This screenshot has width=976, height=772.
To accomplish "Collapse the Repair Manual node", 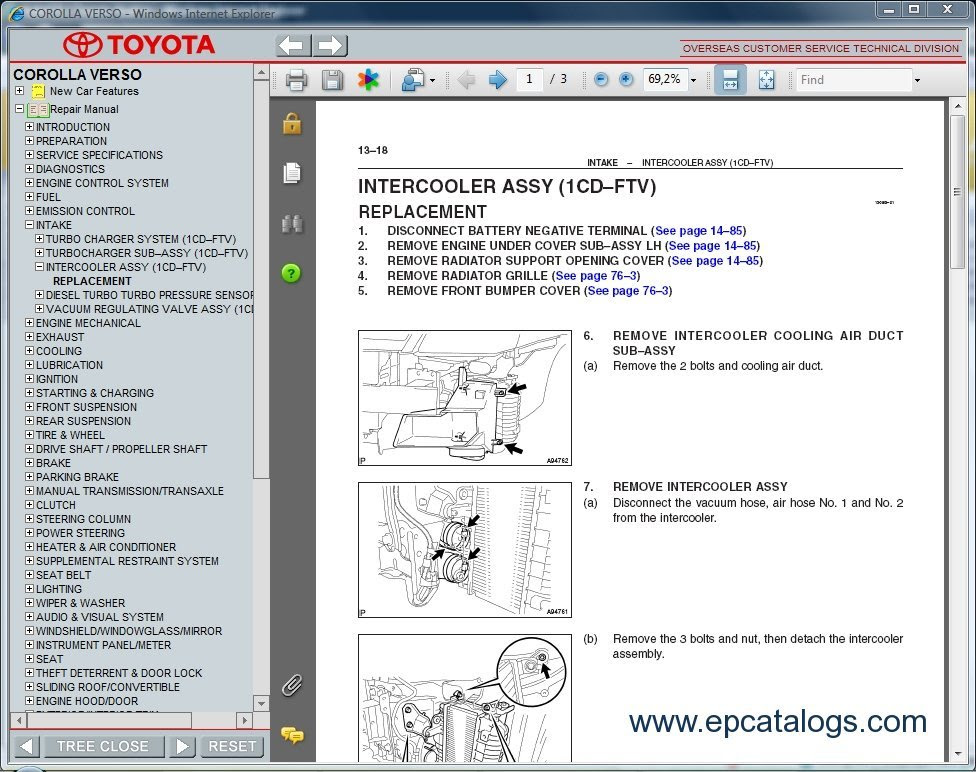I will 20,109.
